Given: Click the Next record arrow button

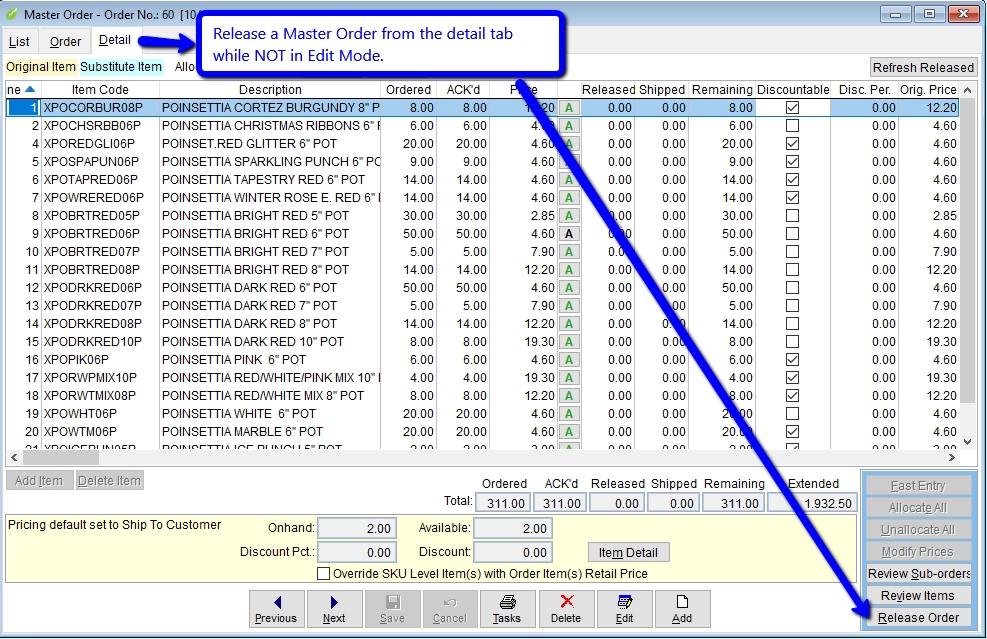Looking at the screenshot, I should click(334, 608).
